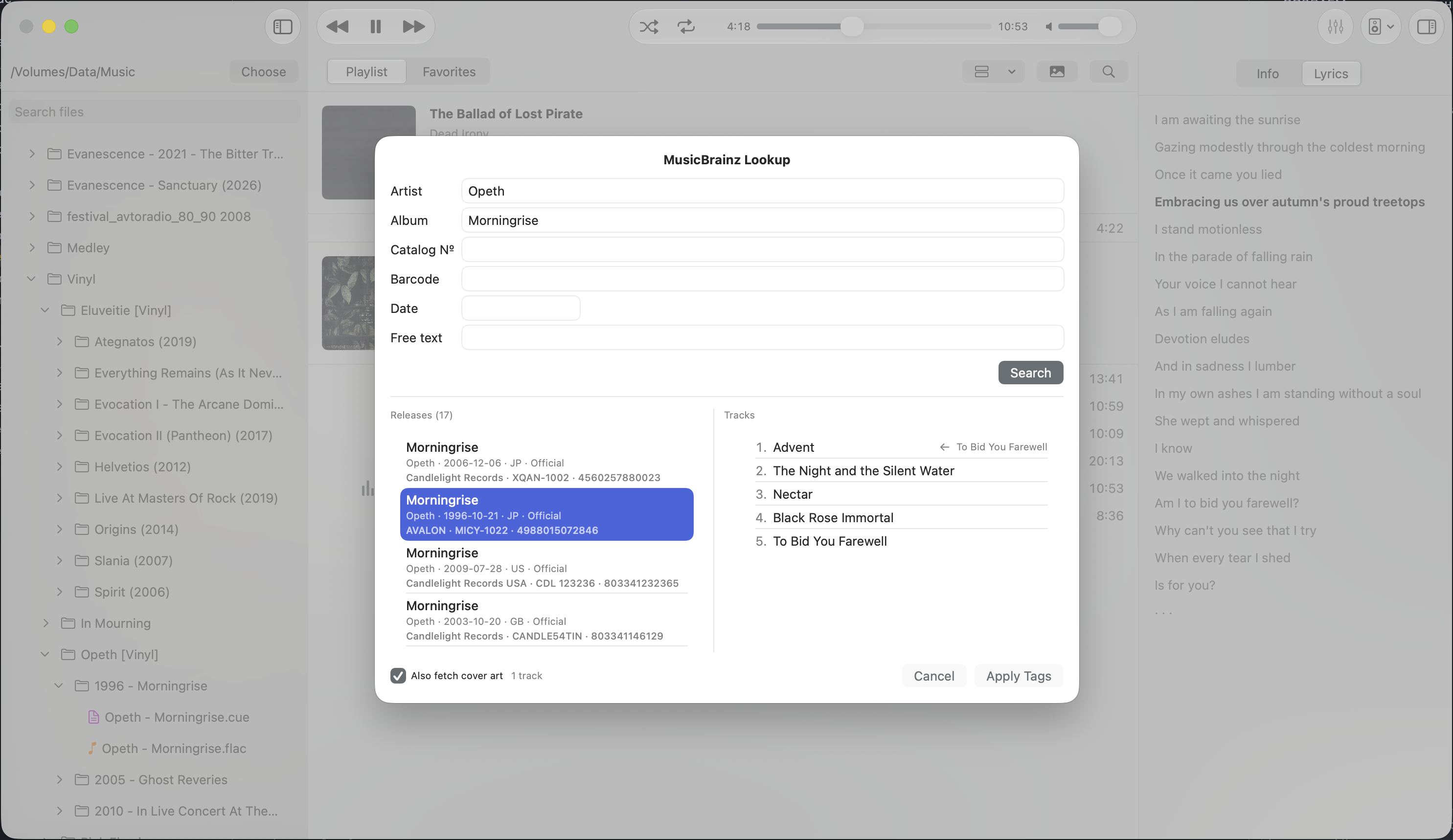Expand Ategnatos (2019) folder
Viewport: 1453px width, 840px height.
(x=59, y=342)
